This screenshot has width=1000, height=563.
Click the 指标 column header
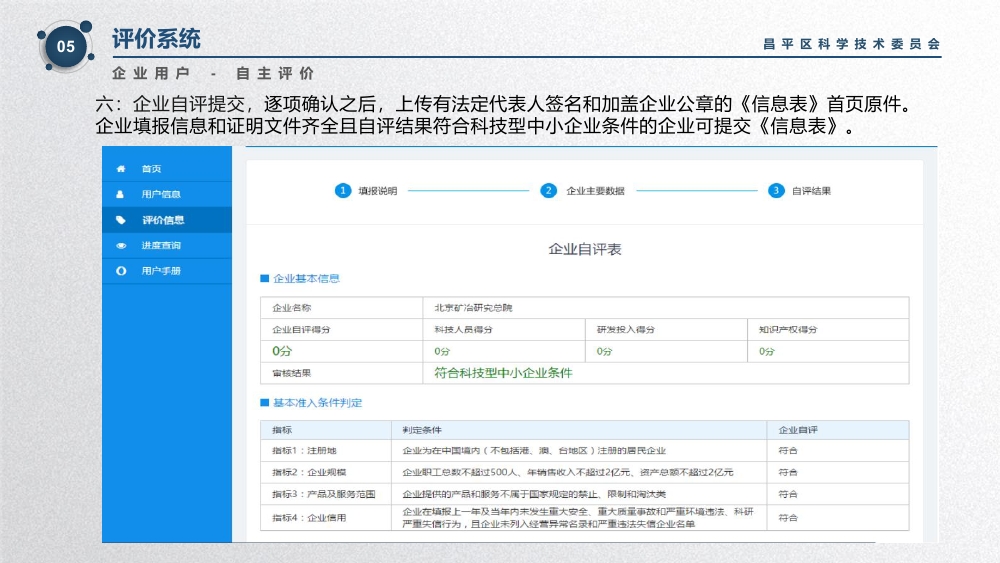tap(326, 430)
